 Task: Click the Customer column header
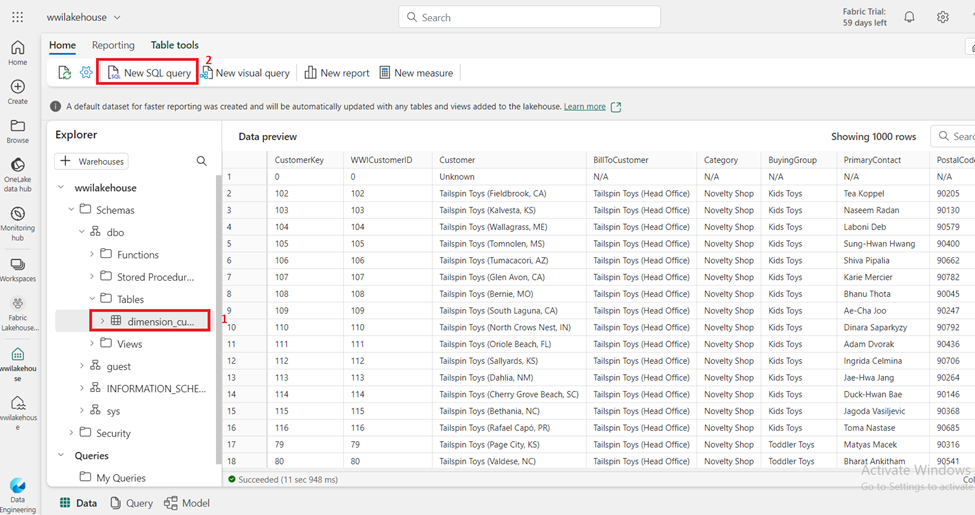[x=509, y=160]
